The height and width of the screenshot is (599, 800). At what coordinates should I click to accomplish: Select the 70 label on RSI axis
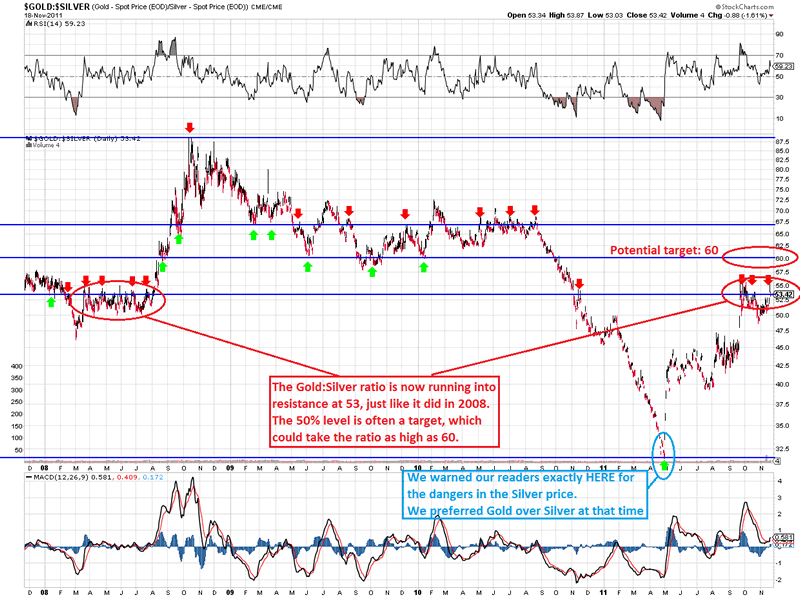(779, 55)
